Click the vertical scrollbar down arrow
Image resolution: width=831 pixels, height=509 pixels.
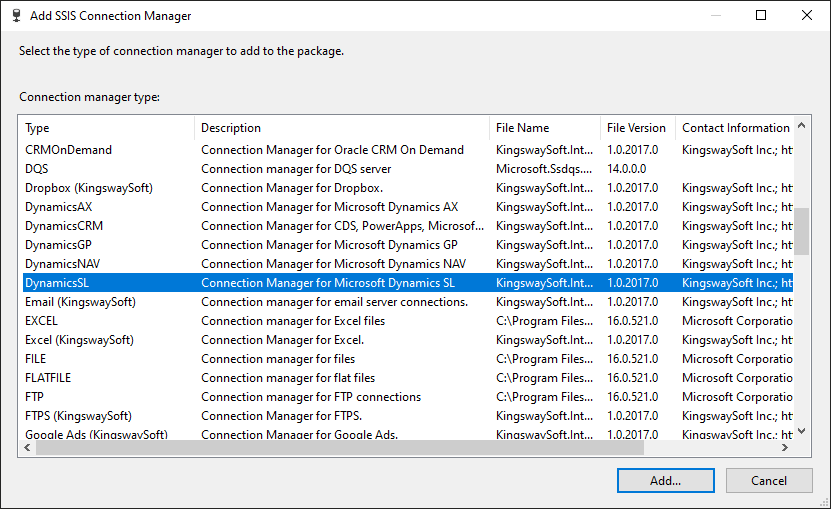click(x=801, y=431)
